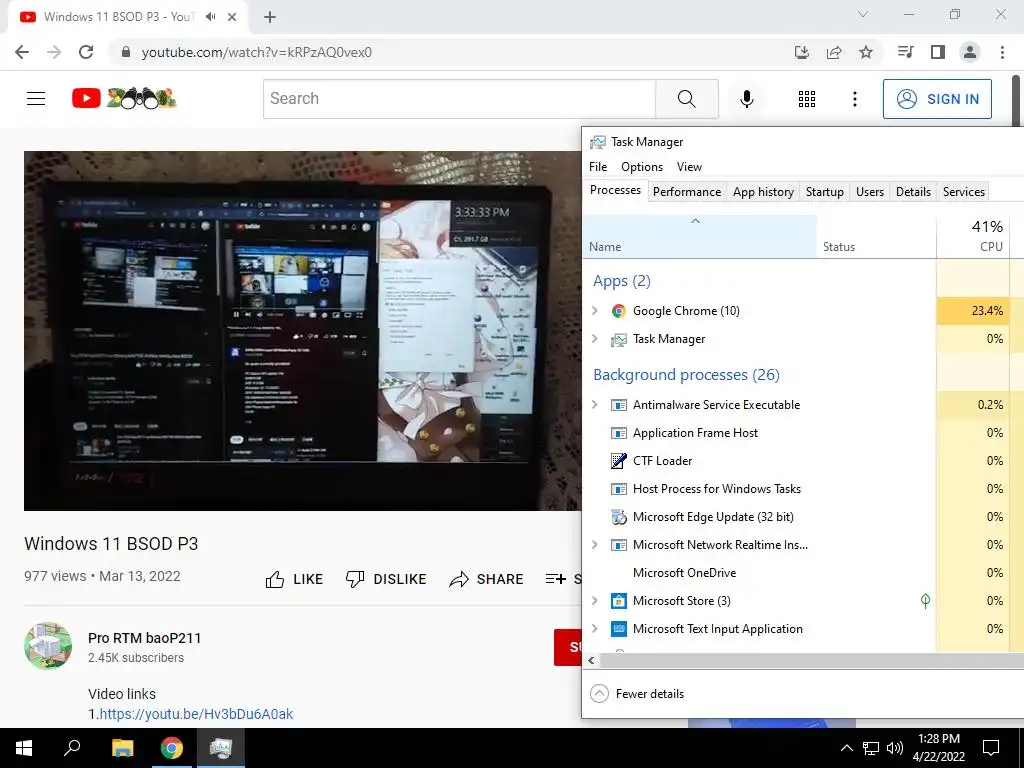Expand Antimalware Service Executable row
Image resolution: width=1024 pixels, height=768 pixels.
pyautogui.click(x=594, y=405)
